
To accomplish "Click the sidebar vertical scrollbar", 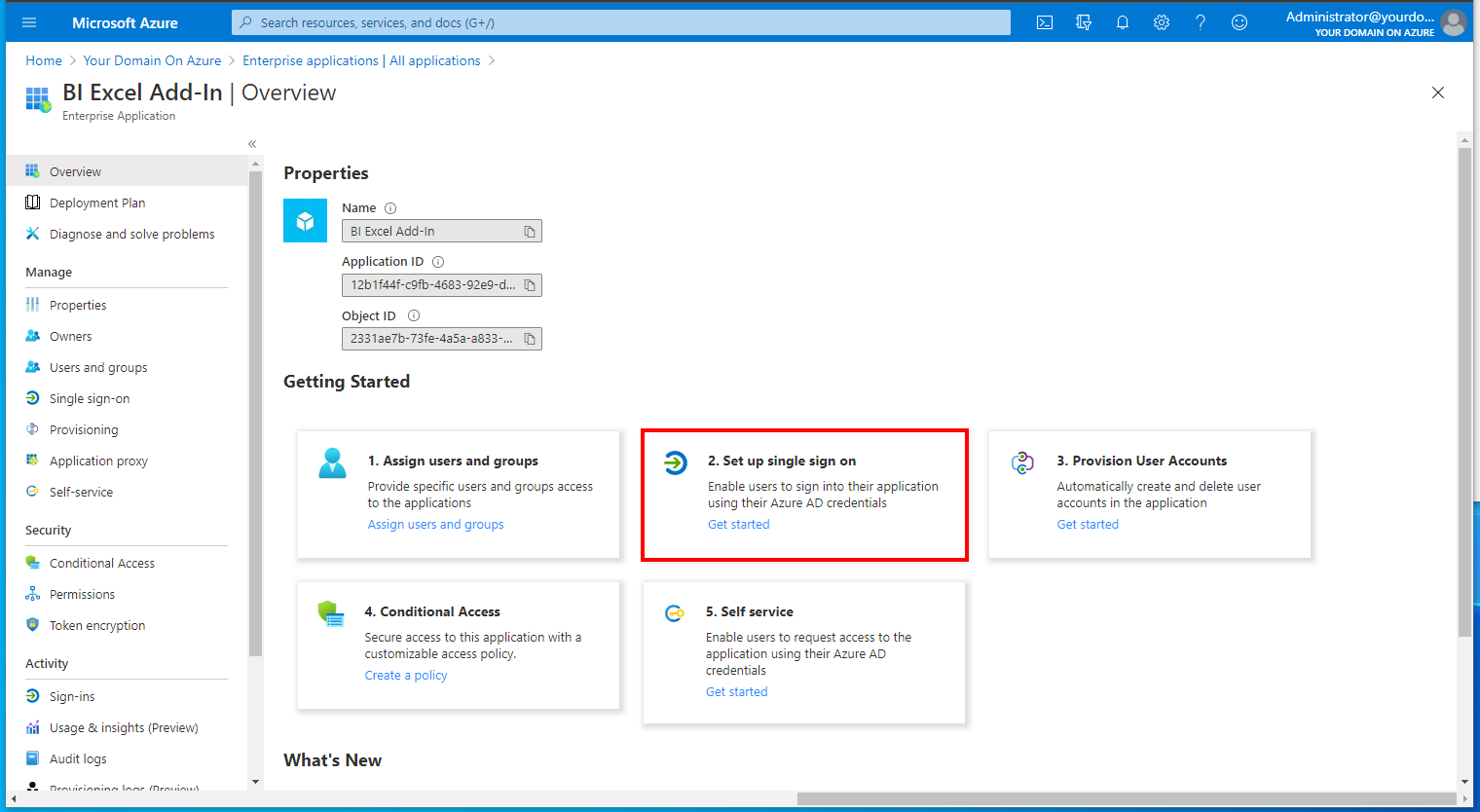I will pyautogui.click(x=255, y=414).
